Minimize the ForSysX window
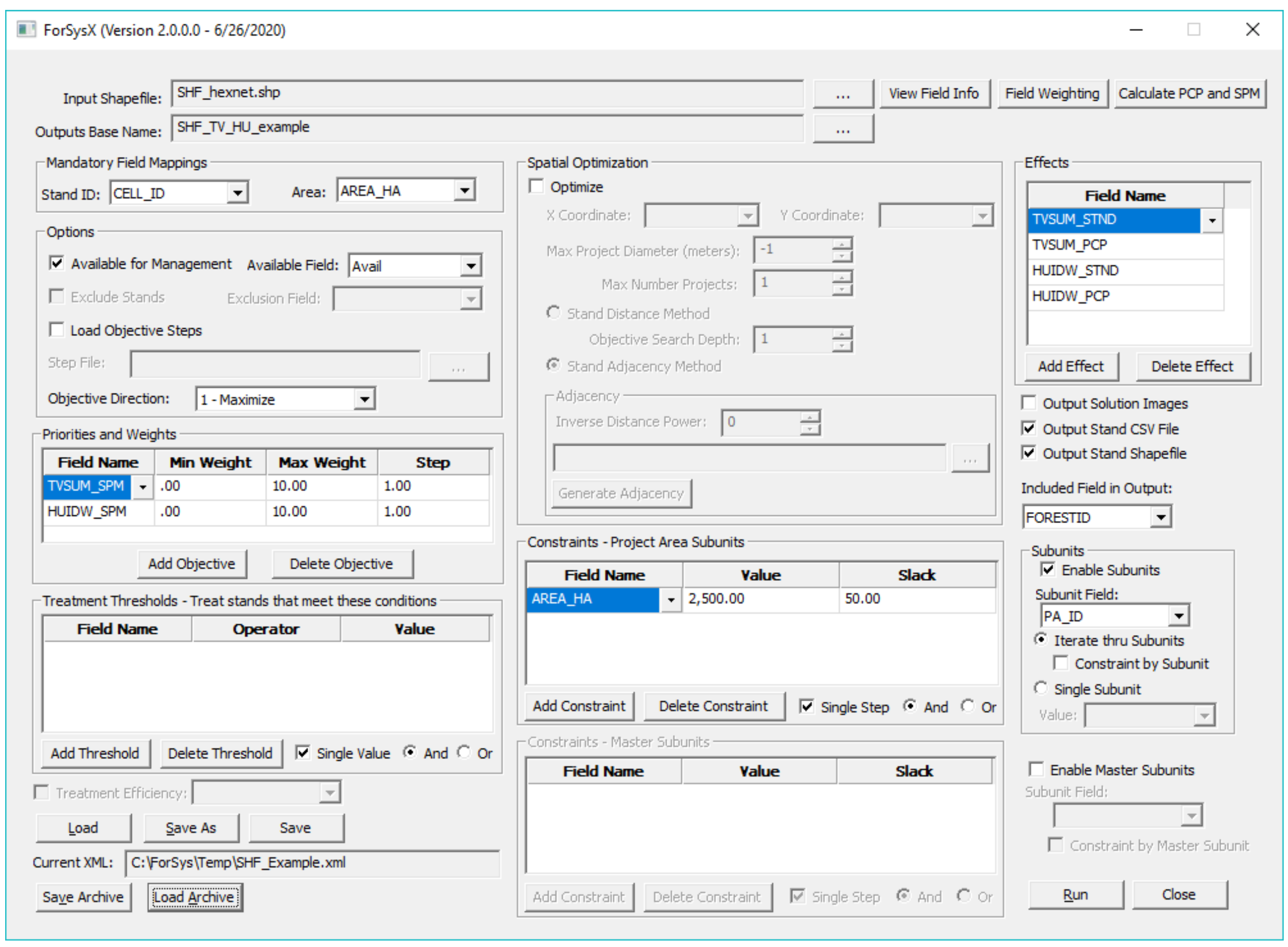Image resolution: width=1288 pixels, height=947 pixels. coord(1136,30)
